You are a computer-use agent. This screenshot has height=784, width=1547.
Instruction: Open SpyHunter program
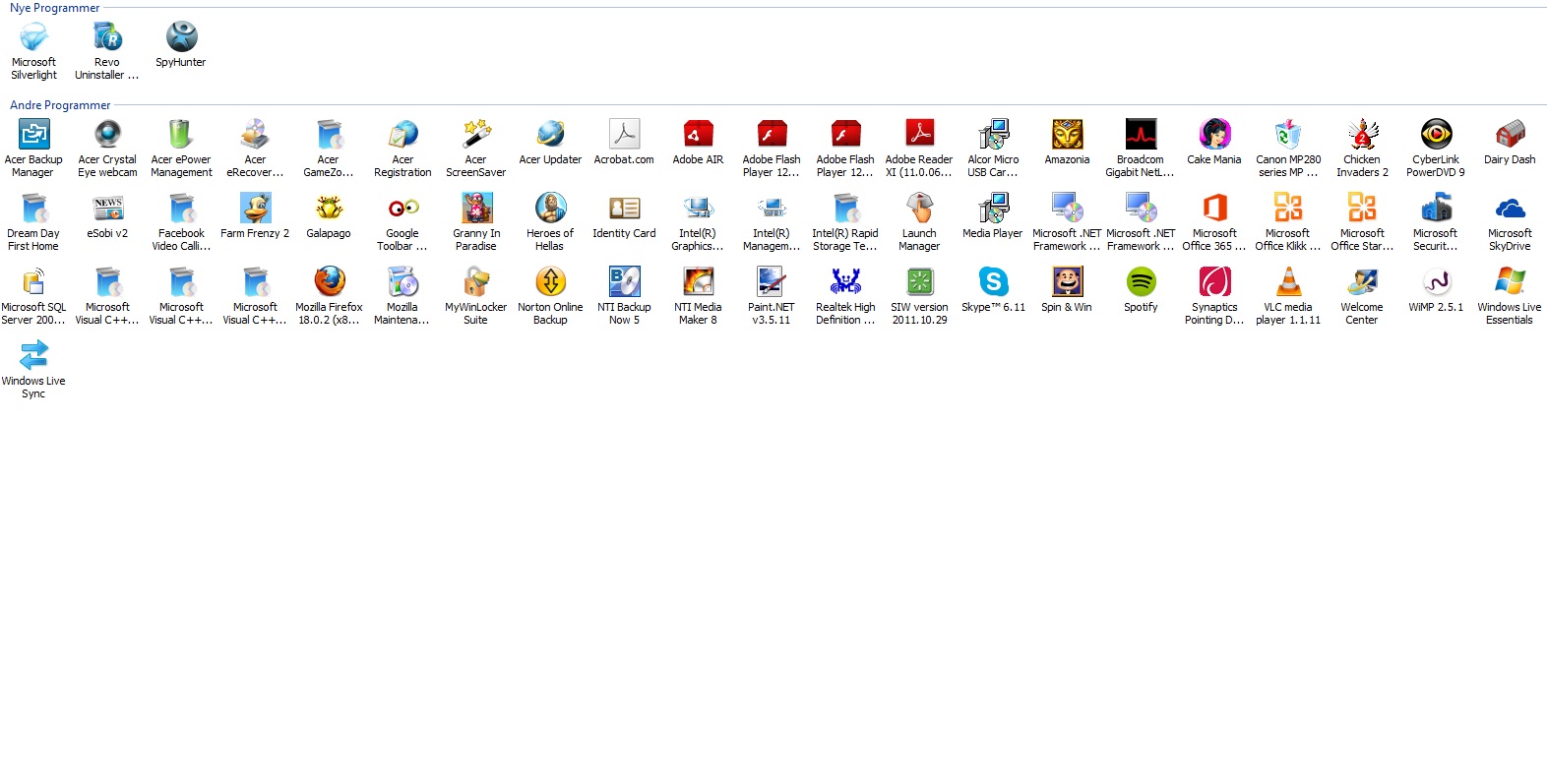pyautogui.click(x=181, y=37)
